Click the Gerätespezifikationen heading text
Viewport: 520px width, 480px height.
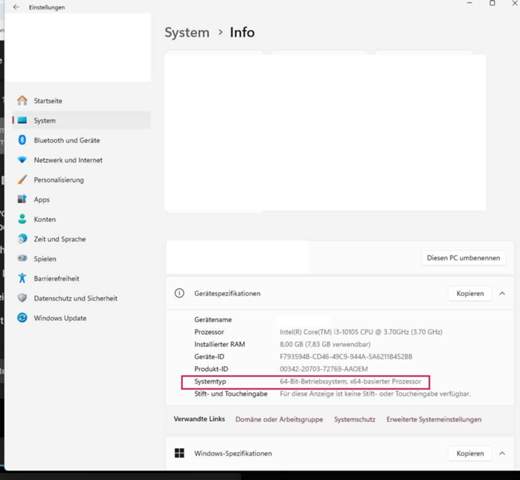click(227, 293)
